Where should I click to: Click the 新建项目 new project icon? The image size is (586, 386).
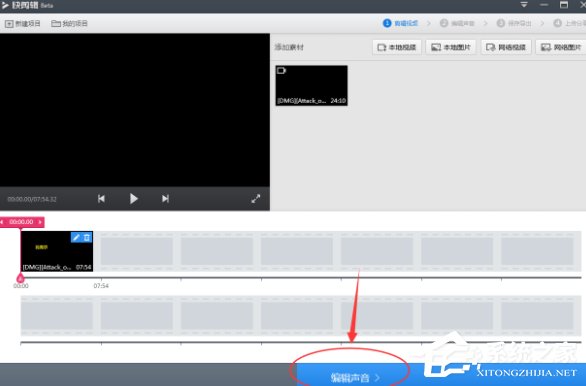coord(9,24)
